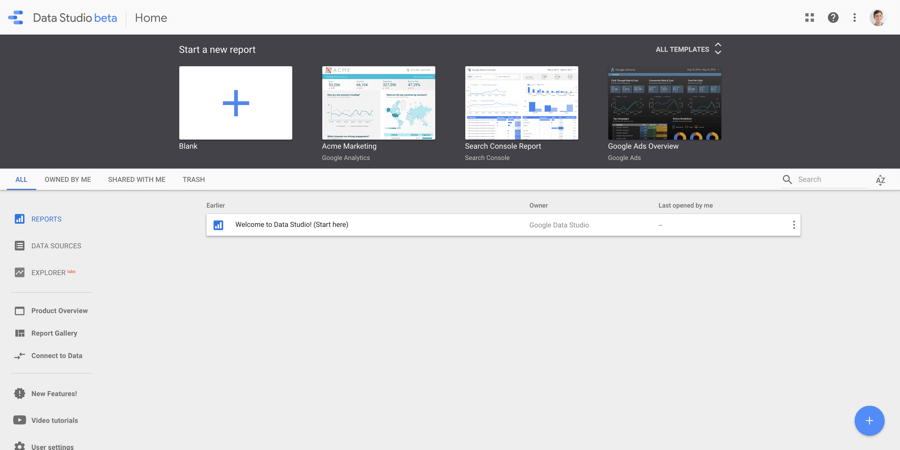Select the ALL tab

21,180
